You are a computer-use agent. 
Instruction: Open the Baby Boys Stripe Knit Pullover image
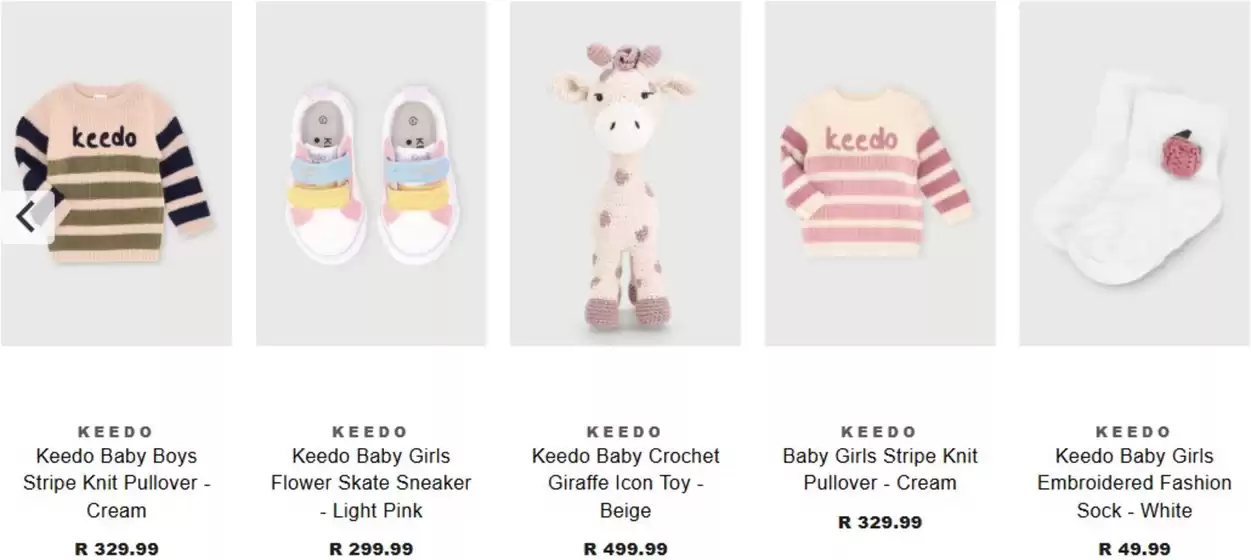(x=116, y=173)
